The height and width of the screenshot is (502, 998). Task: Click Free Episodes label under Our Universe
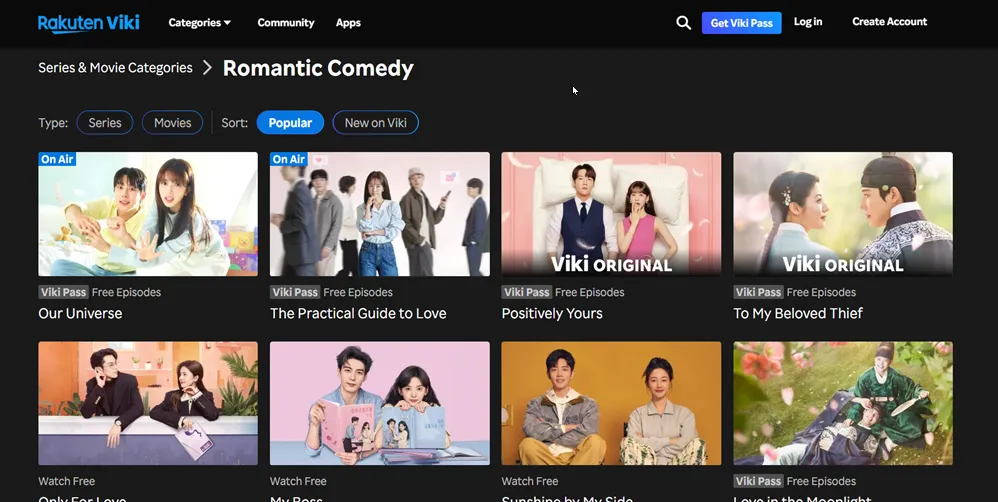[x=127, y=292]
